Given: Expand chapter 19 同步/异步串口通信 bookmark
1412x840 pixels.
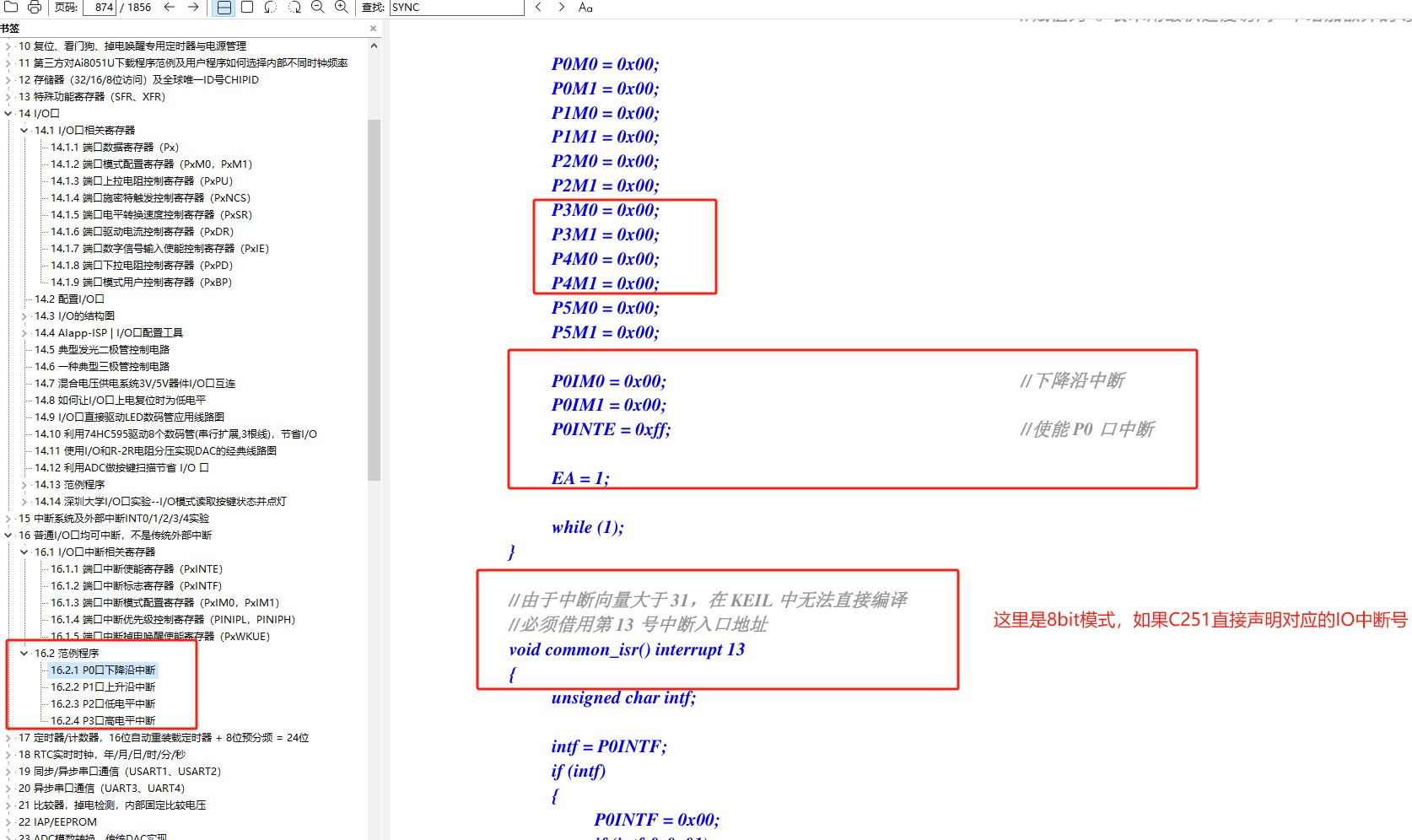Looking at the screenshot, I should [x=8, y=772].
